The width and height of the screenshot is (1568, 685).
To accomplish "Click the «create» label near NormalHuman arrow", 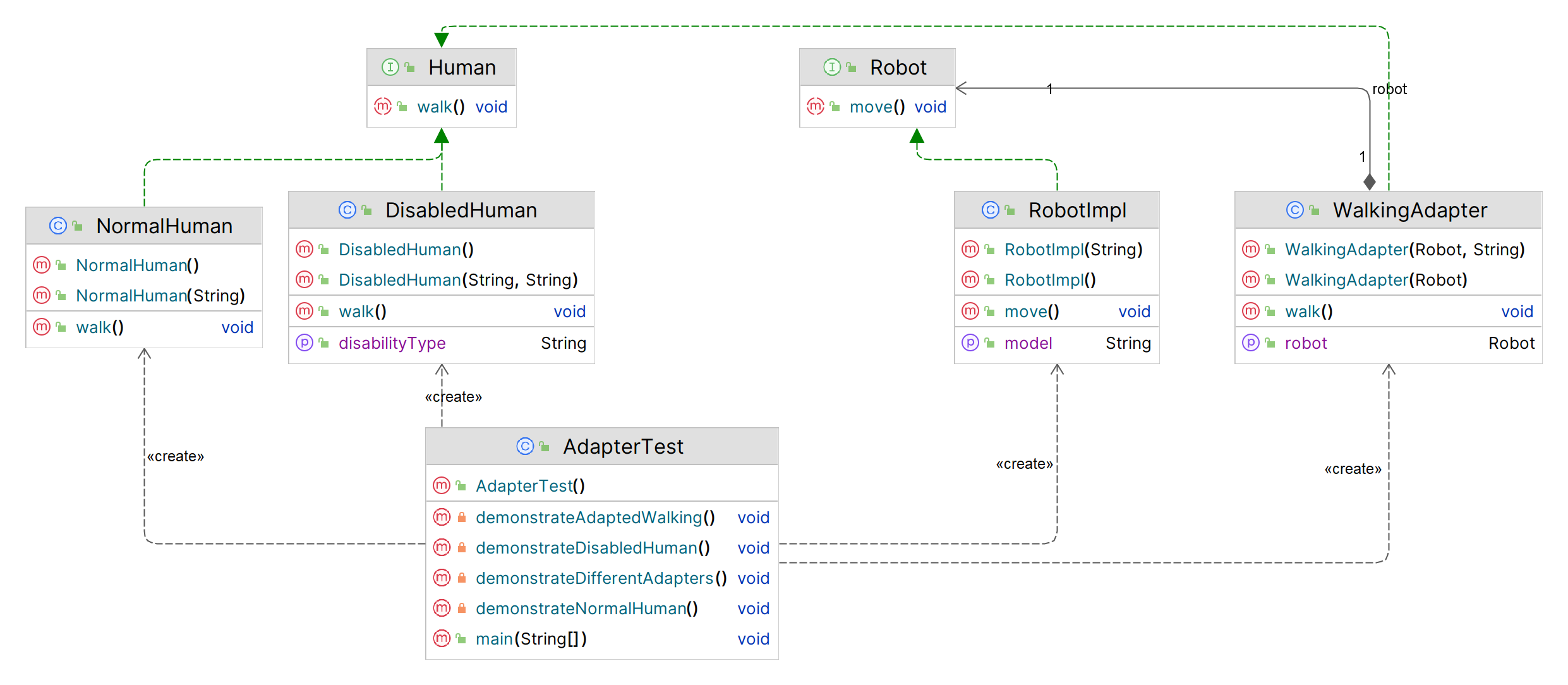I will tap(176, 456).
